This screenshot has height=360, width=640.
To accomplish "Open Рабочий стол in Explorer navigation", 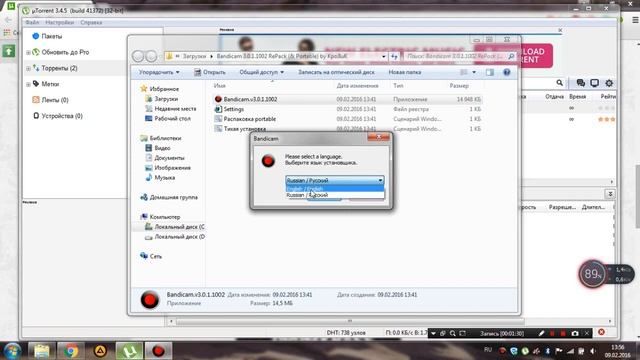I will tap(172, 118).
